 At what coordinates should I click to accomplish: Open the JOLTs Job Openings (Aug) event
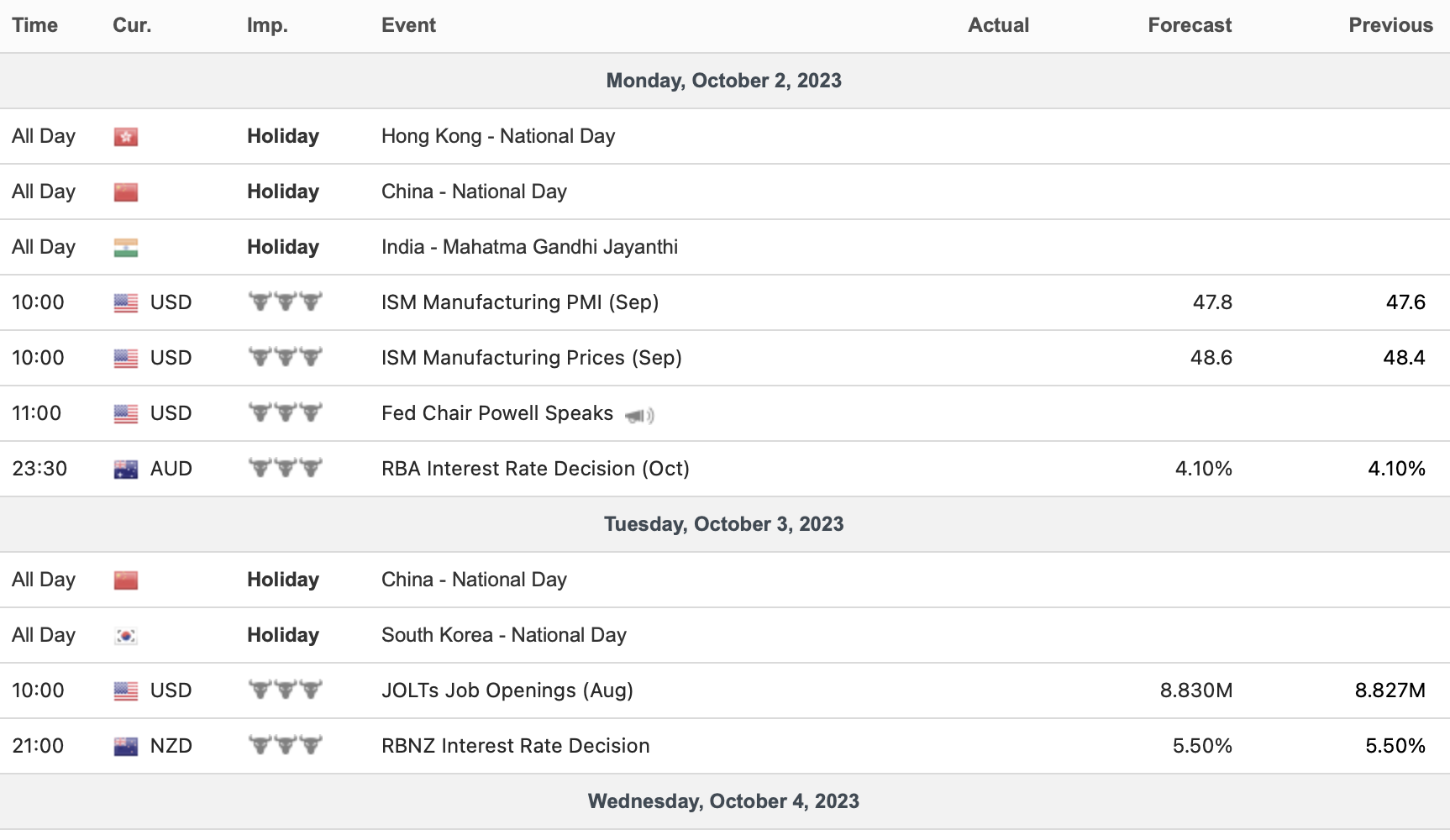(x=507, y=690)
